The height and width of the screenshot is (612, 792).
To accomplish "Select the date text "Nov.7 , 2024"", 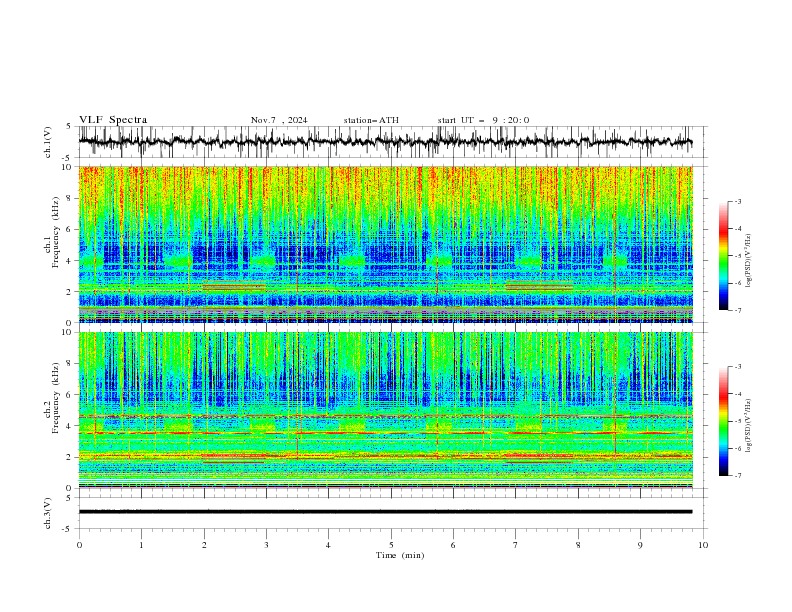I will click(279, 120).
